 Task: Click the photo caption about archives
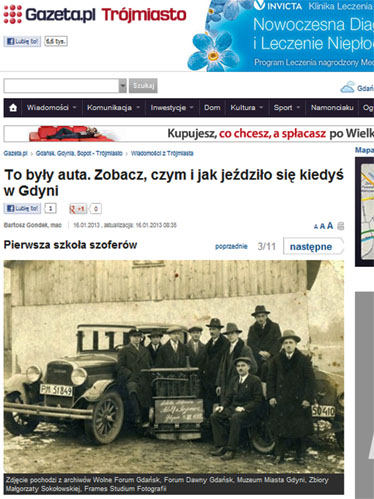coord(174,484)
